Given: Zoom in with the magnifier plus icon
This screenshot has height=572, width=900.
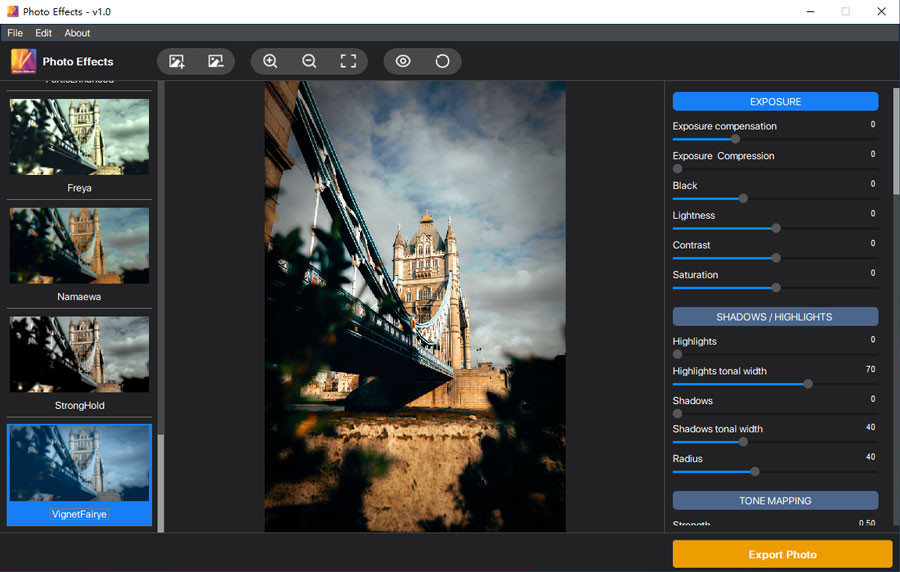Looking at the screenshot, I should click(270, 61).
